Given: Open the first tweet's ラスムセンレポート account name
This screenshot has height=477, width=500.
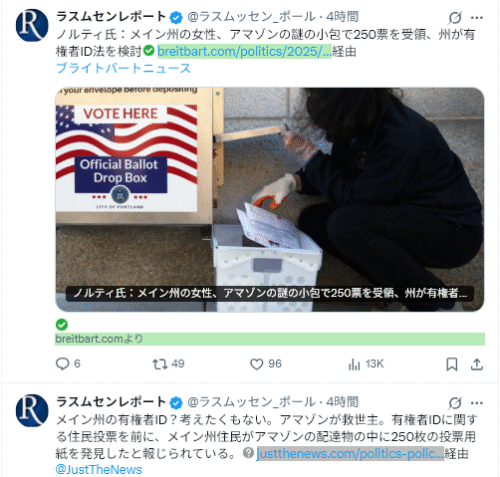Looking at the screenshot, I should (x=111, y=17).
